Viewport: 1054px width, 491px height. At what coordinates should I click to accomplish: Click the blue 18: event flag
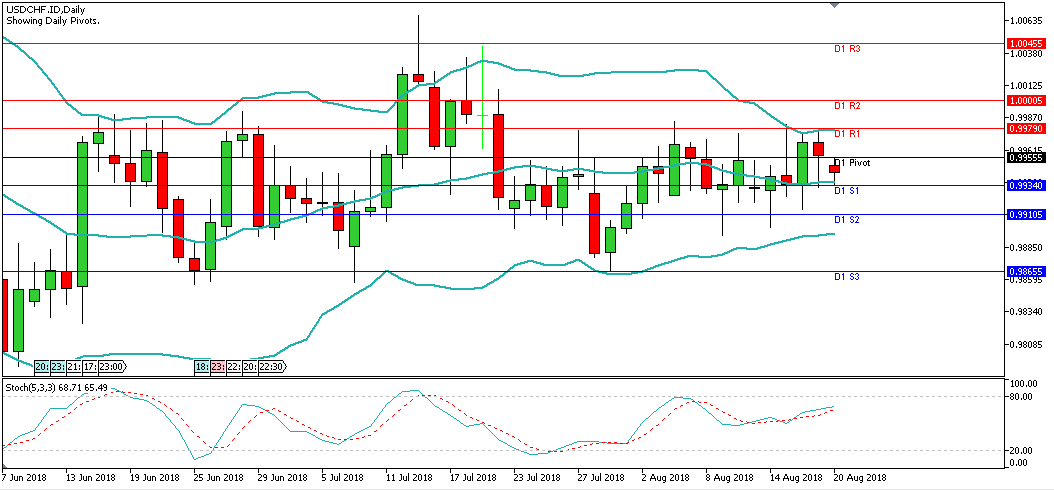click(202, 367)
